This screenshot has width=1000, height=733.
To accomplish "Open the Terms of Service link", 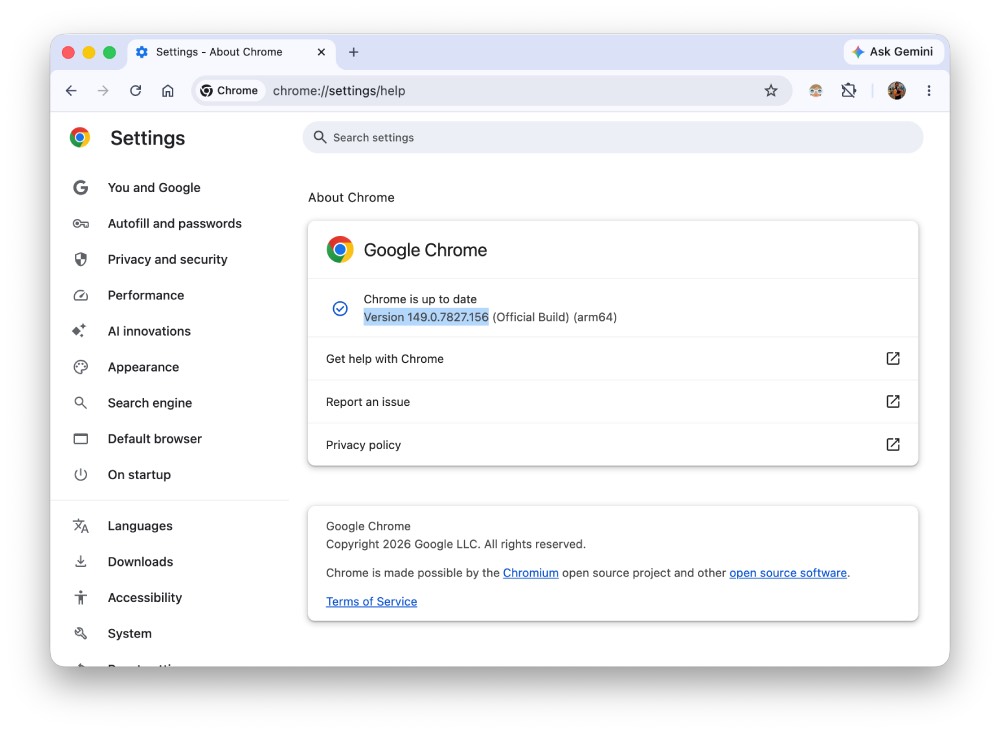I will pos(371,602).
